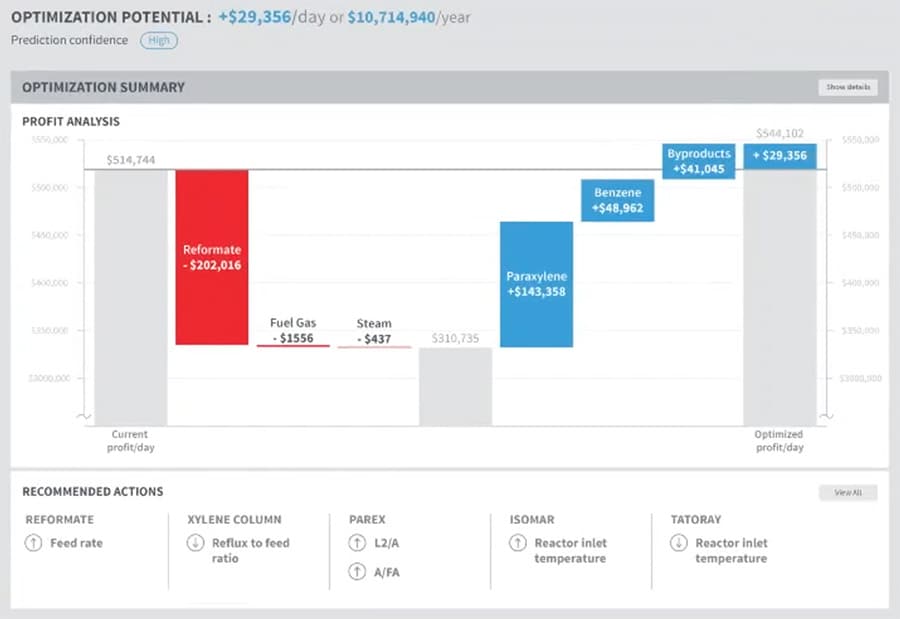Select the red Reformate bar

pyautogui.click(x=212, y=257)
